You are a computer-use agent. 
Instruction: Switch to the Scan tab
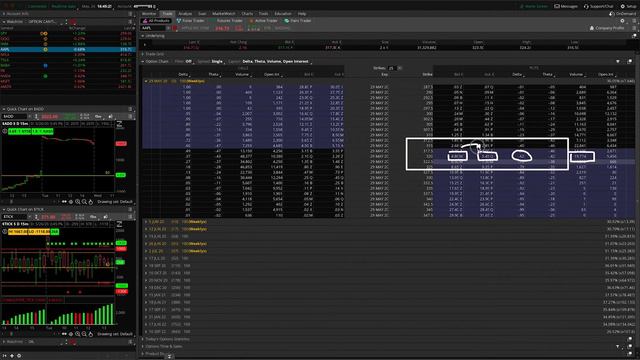coord(202,13)
